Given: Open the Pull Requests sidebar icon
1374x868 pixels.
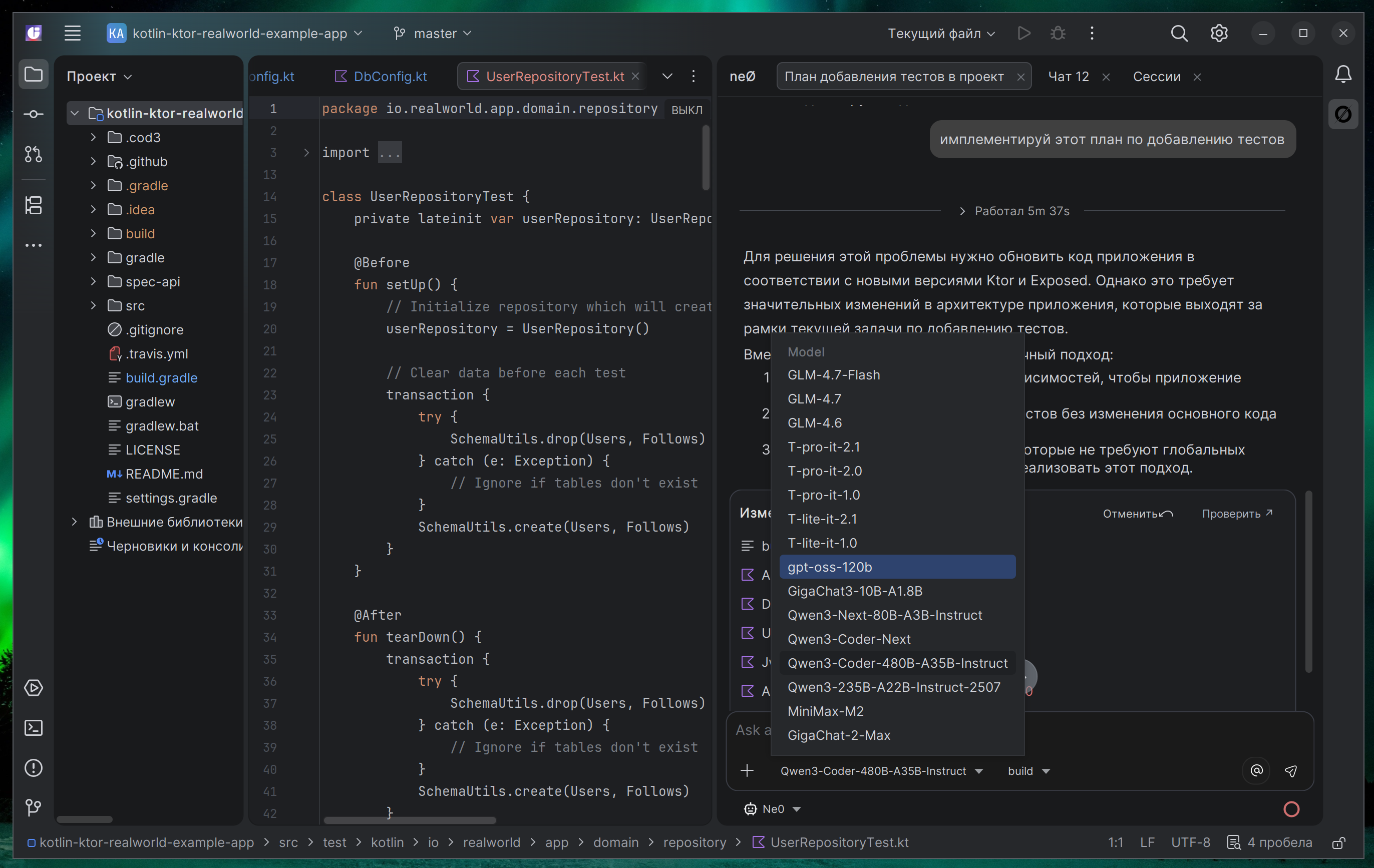Looking at the screenshot, I should (x=33, y=154).
